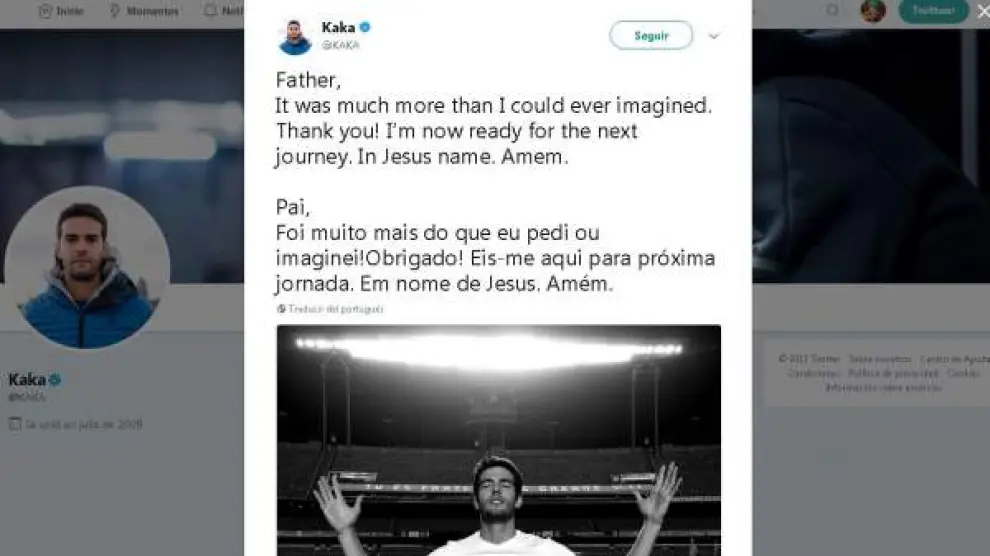Image resolution: width=990 pixels, height=556 pixels.
Task: Click the Seguir follow button
Action: click(650, 36)
